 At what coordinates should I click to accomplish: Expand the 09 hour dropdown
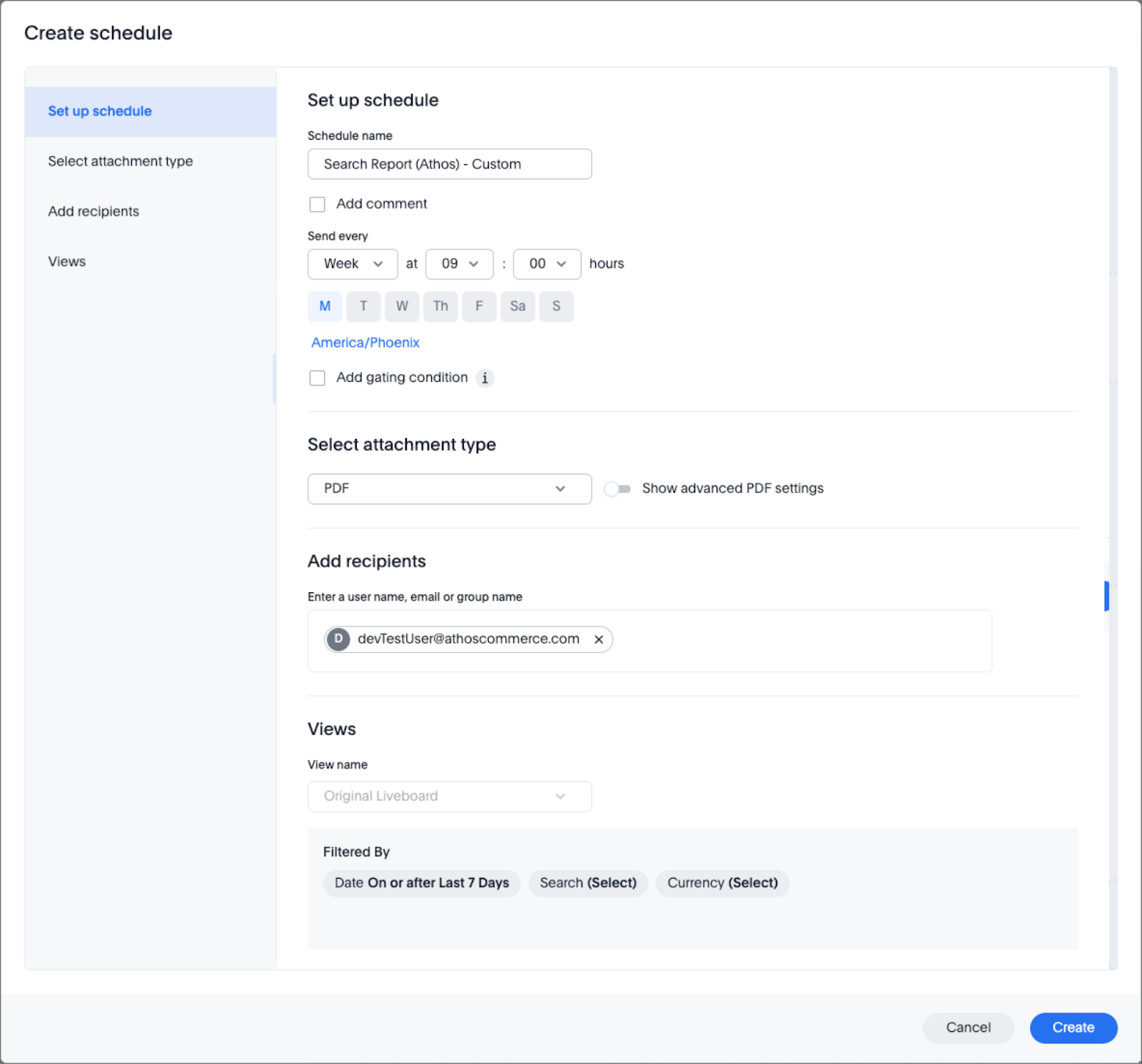point(459,264)
